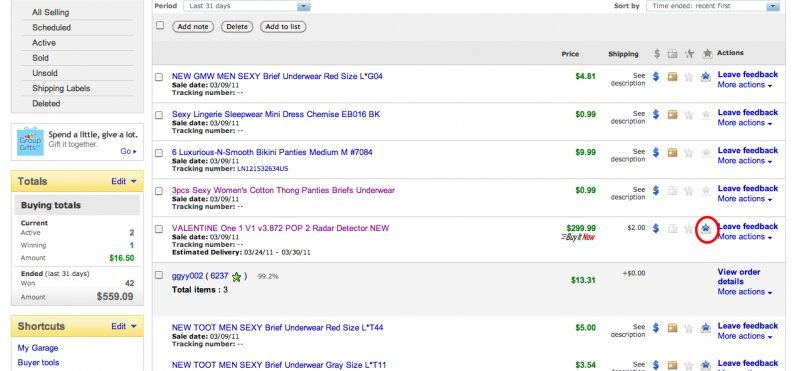Click Shipped column header box icon

click(673, 54)
